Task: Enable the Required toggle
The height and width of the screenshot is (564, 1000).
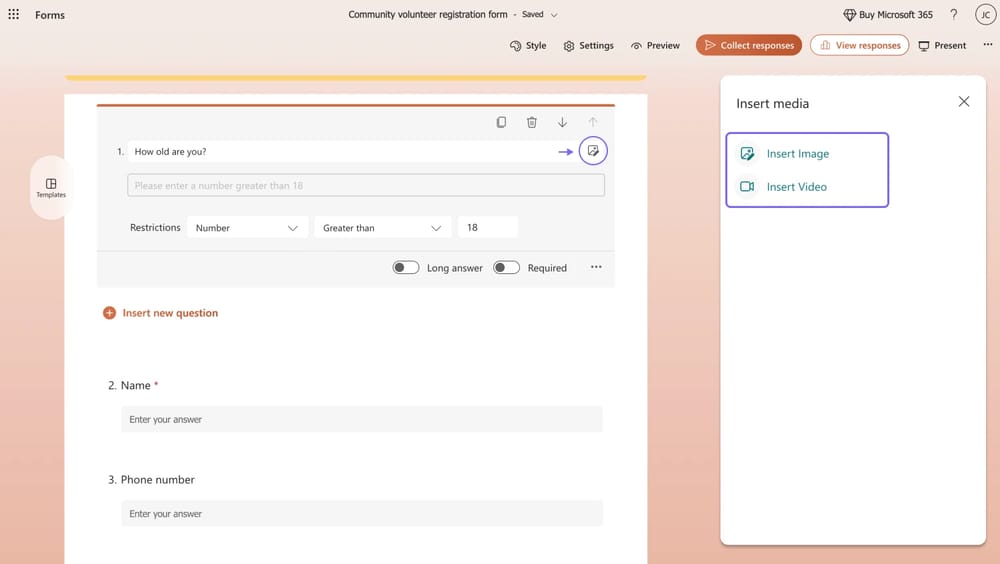Action: [x=506, y=268]
